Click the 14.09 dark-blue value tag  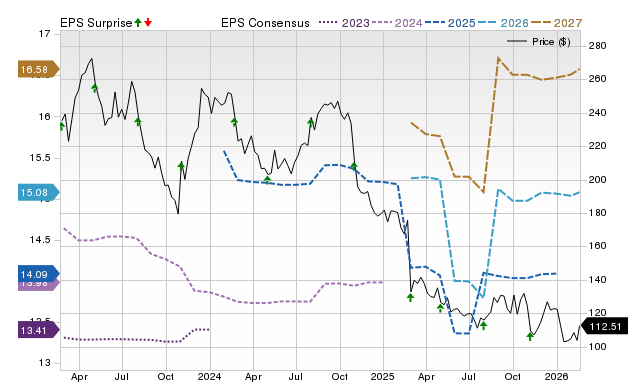(x=38, y=274)
